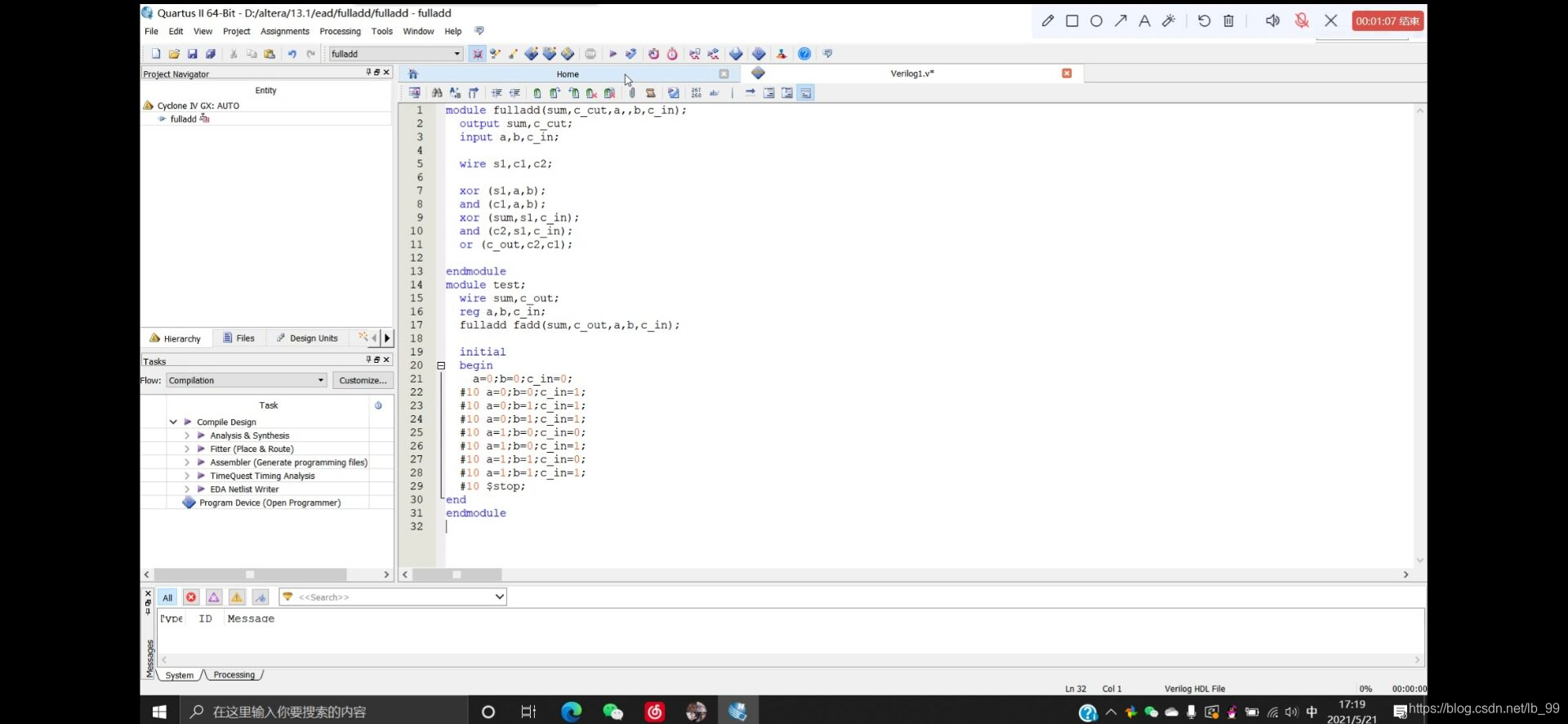Delete annotations with the trash icon
This screenshot has height=724, width=1568.
pyautogui.click(x=1228, y=21)
